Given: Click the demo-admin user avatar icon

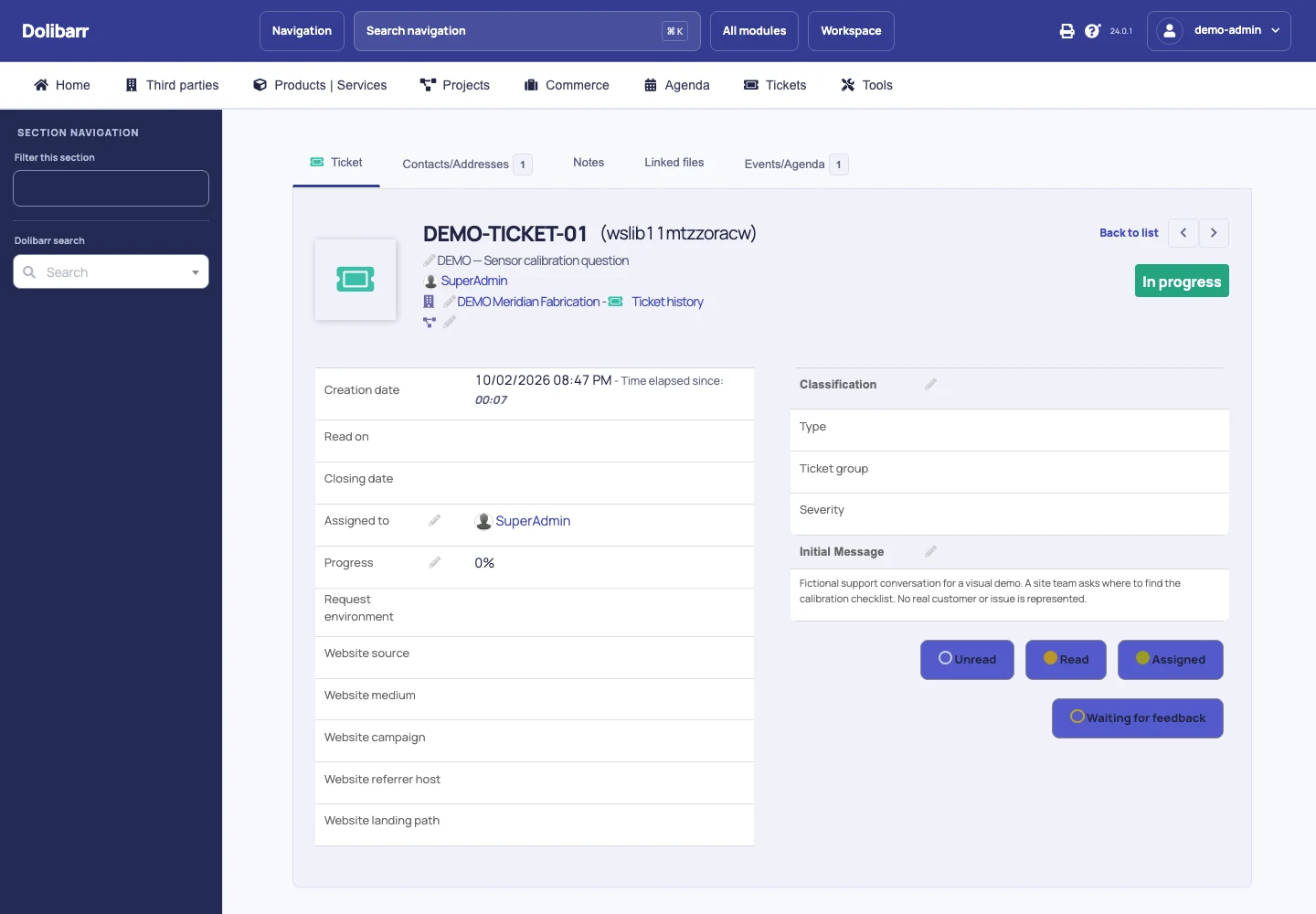Looking at the screenshot, I should [1169, 31].
